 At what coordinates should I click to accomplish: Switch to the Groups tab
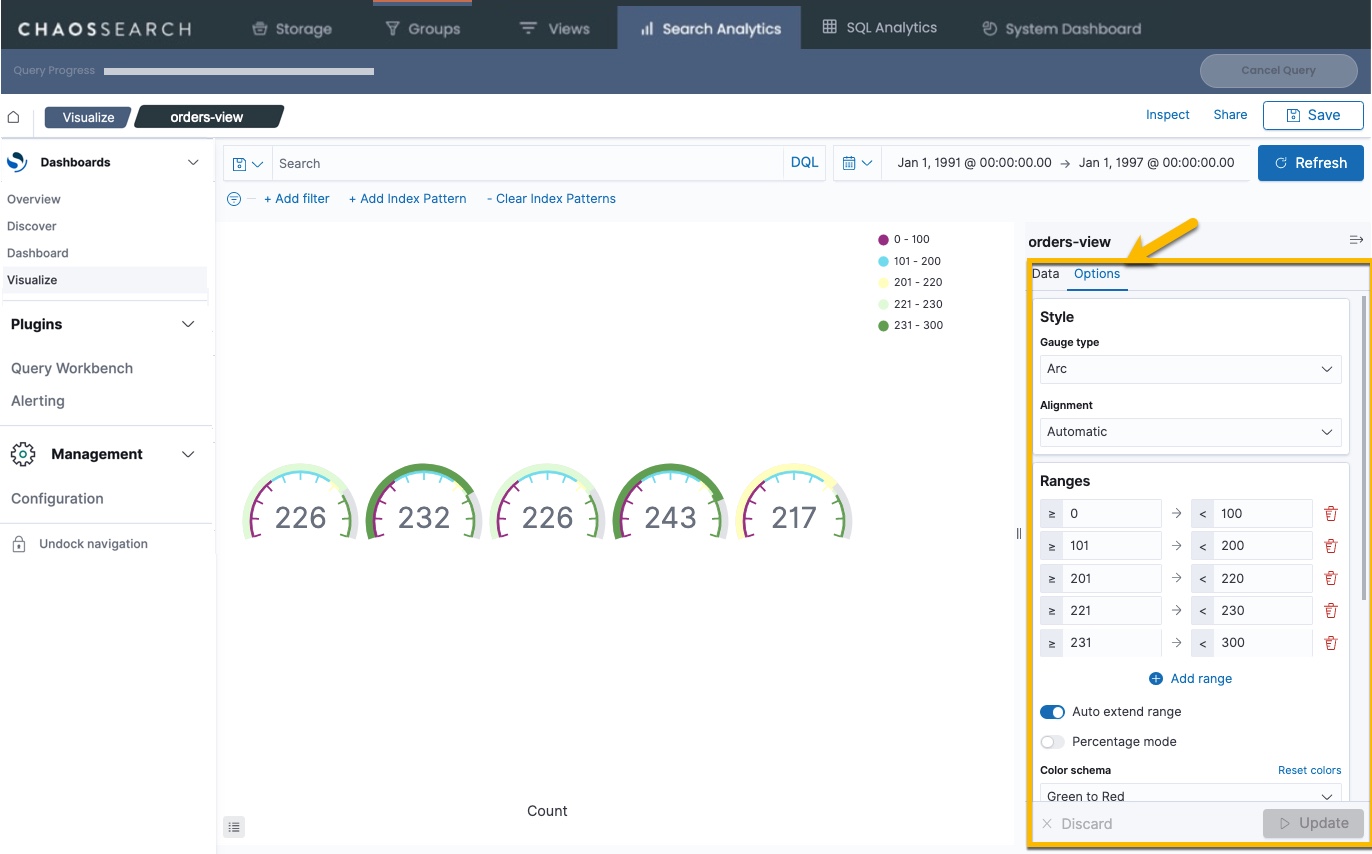tap(422, 29)
